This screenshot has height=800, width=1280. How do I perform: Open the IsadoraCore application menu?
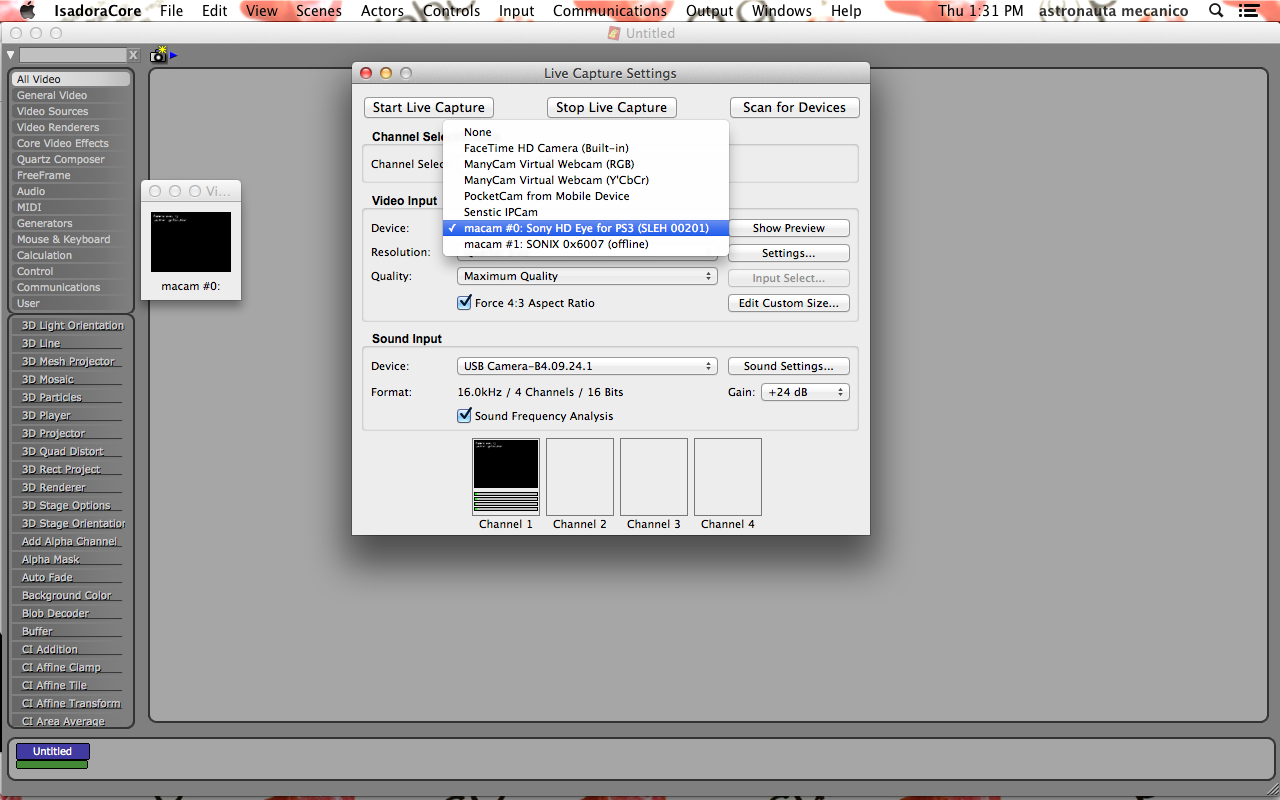[97, 11]
